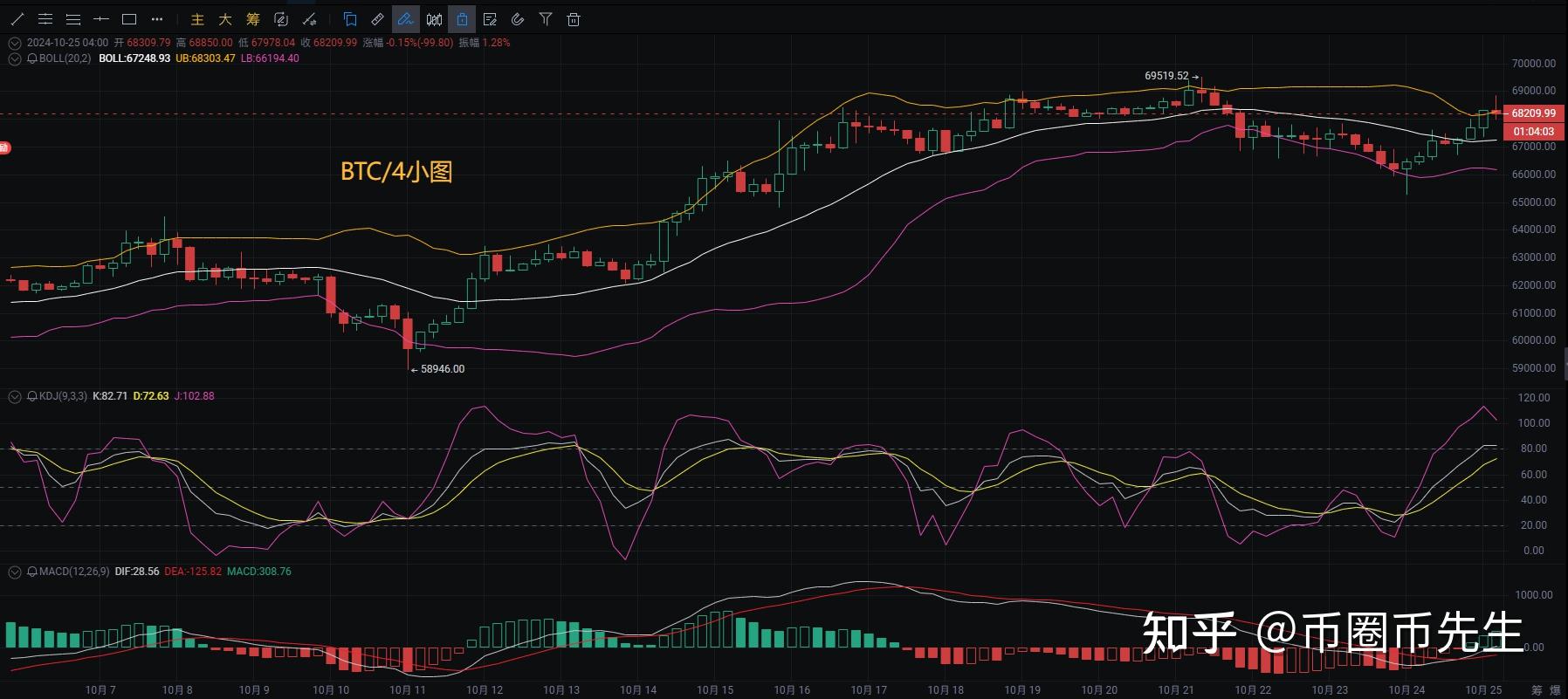Delete drawings with the trash icon

coord(574,19)
